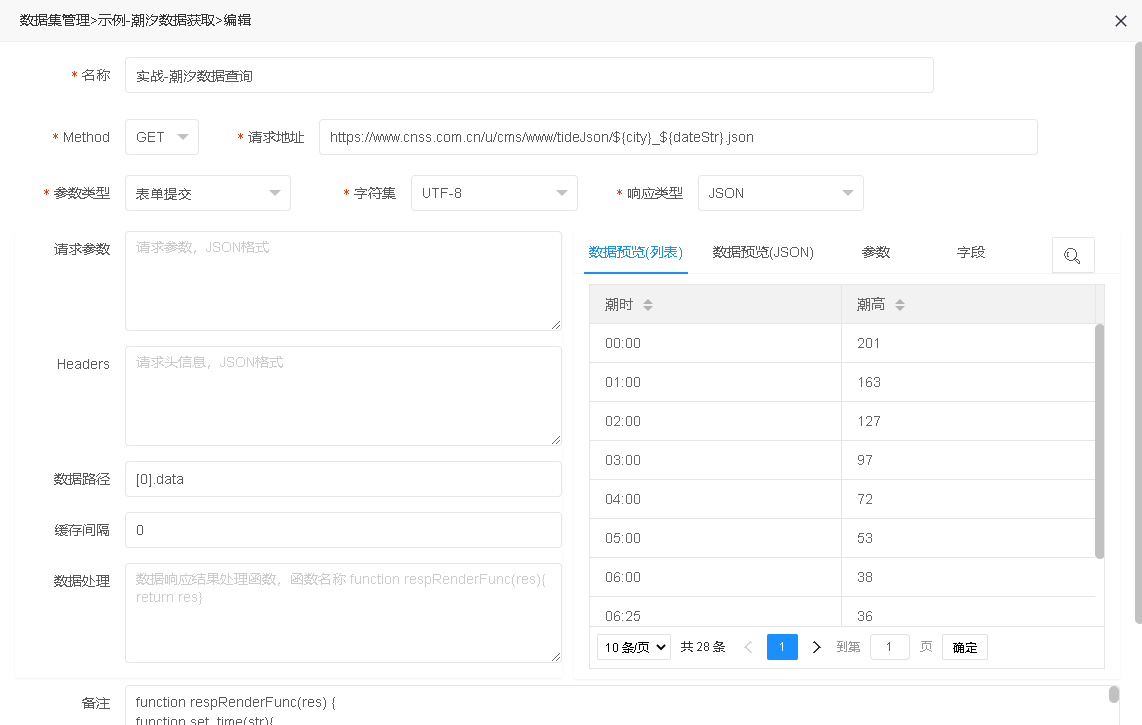Click the 请求地址 URL input field
The height and width of the screenshot is (725, 1142).
[x=677, y=137]
